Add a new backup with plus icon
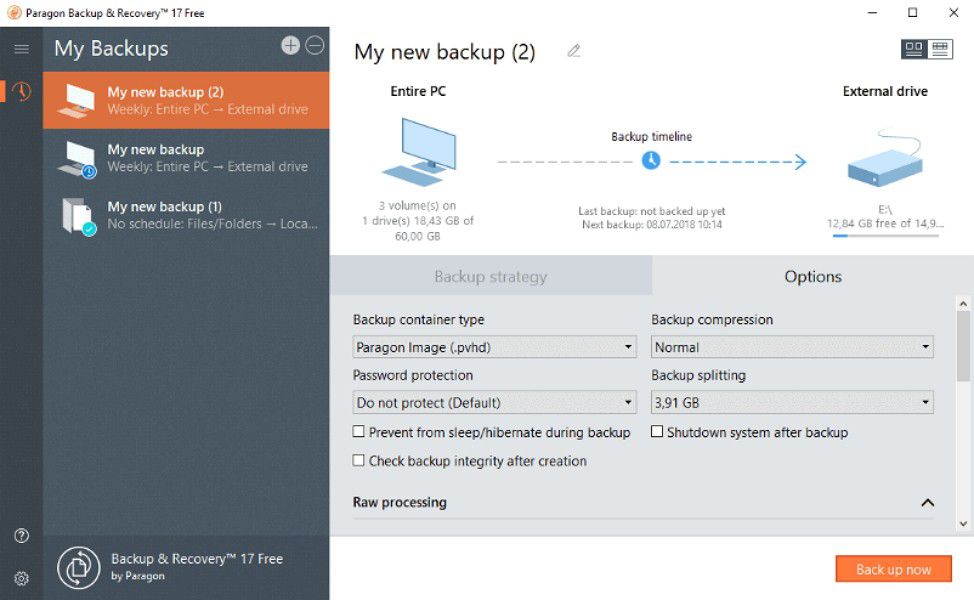 pyautogui.click(x=290, y=45)
